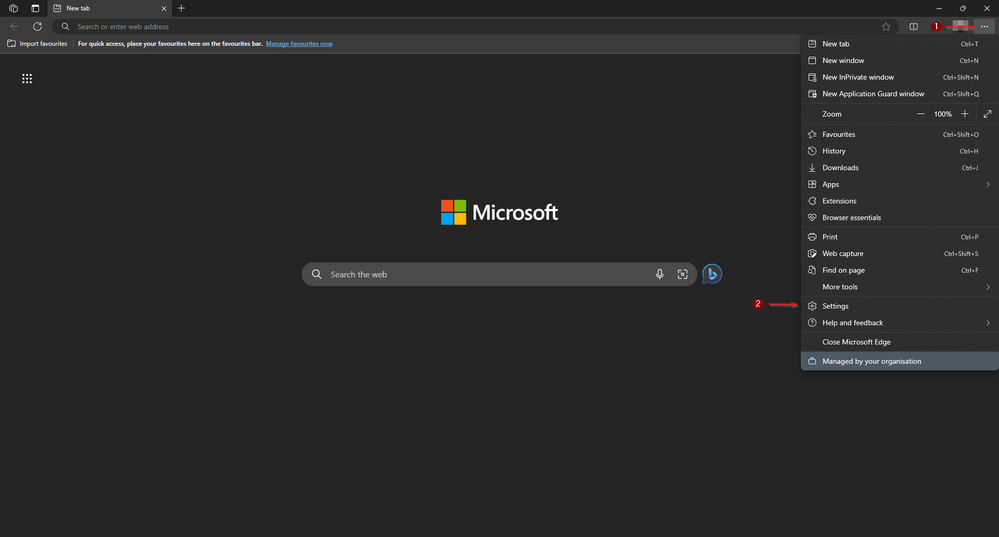Click the search magnifier in web search box
Viewport: 999px width, 537px height.
tap(317, 274)
